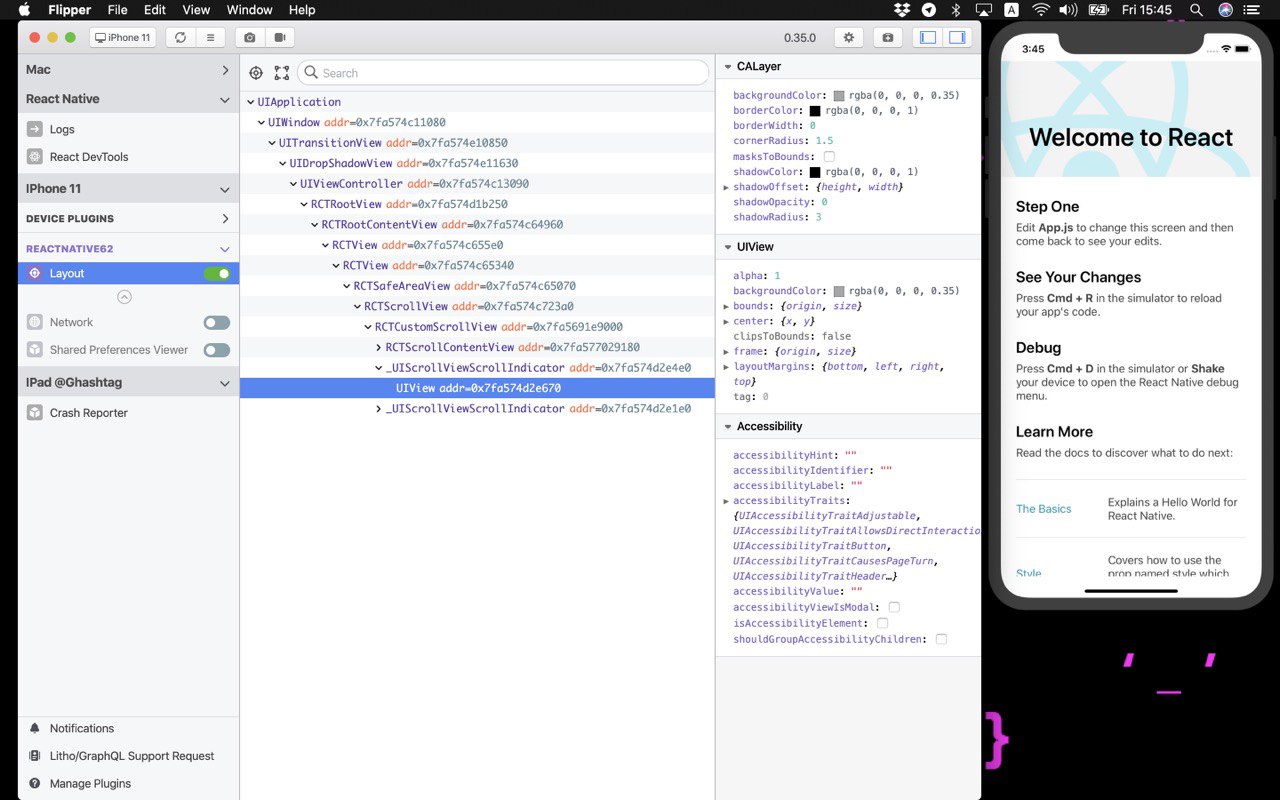Image resolution: width=1280 pixels, height=800 pixels.
Task: Click the Bluetooth icon in menu bar
Action: click(955, 10)
